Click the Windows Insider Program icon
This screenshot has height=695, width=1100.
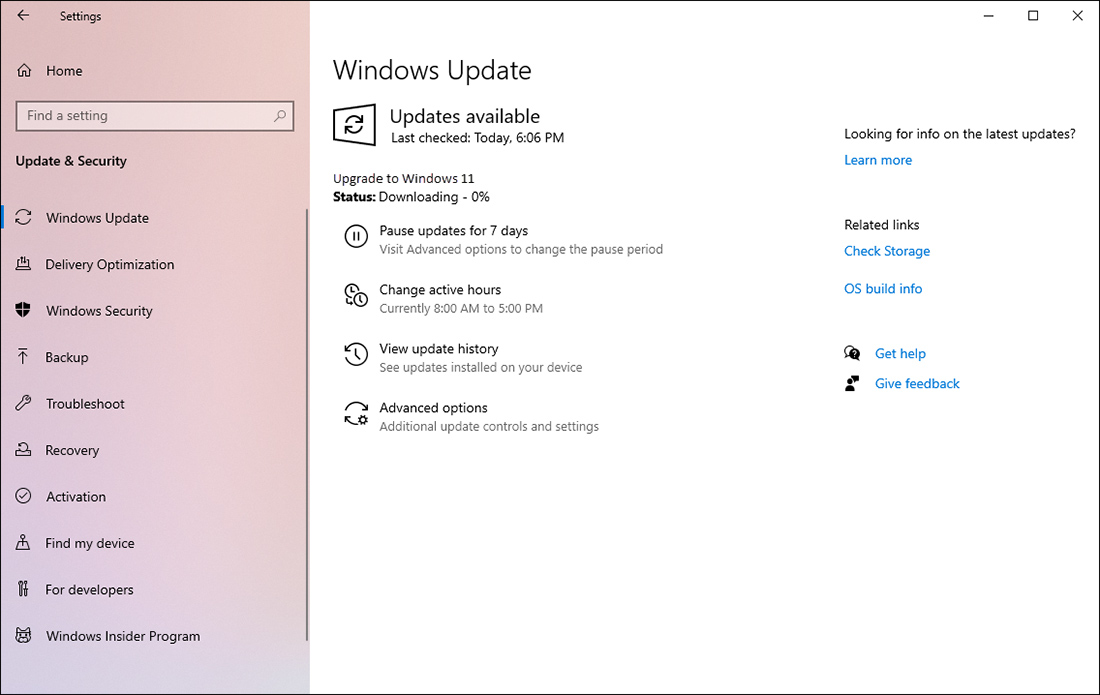pos(22,636)
